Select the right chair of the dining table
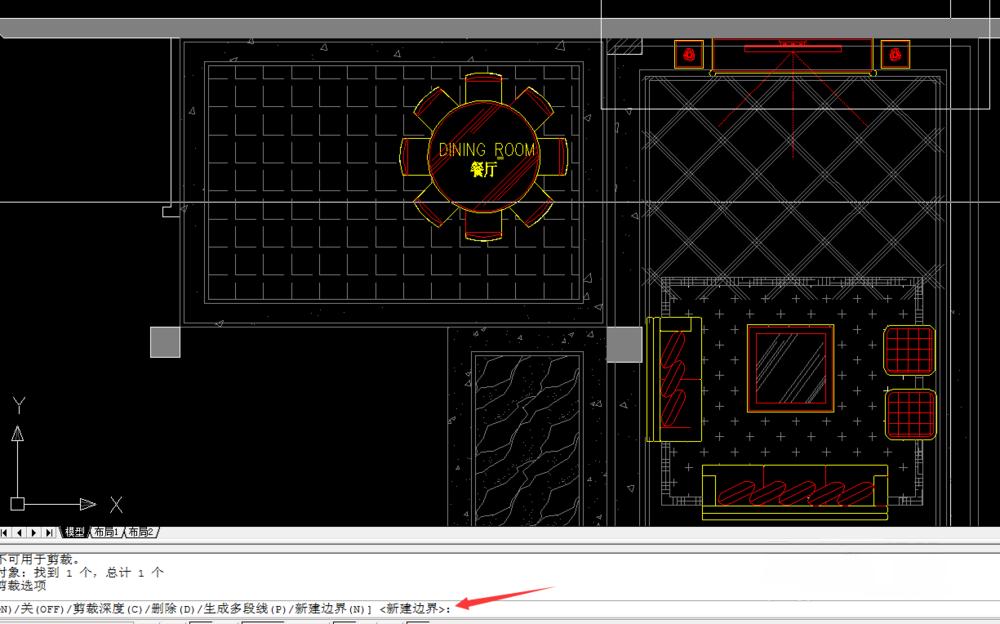The height and width of the screenshot is (624, 1000). (x=552, y=157)
